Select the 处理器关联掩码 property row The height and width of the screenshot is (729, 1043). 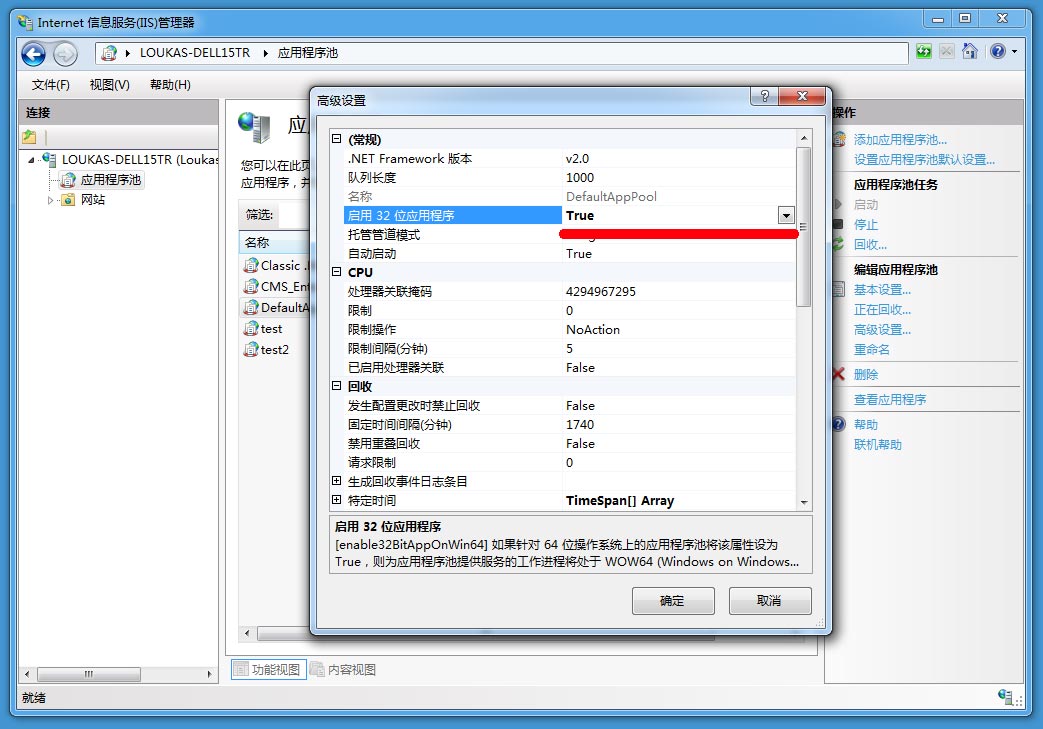(x=569, y=291)
